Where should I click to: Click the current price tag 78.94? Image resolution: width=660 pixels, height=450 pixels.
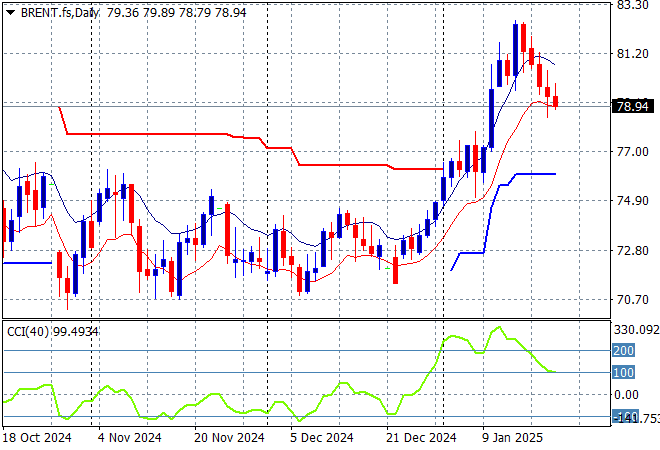coord(633,107)
